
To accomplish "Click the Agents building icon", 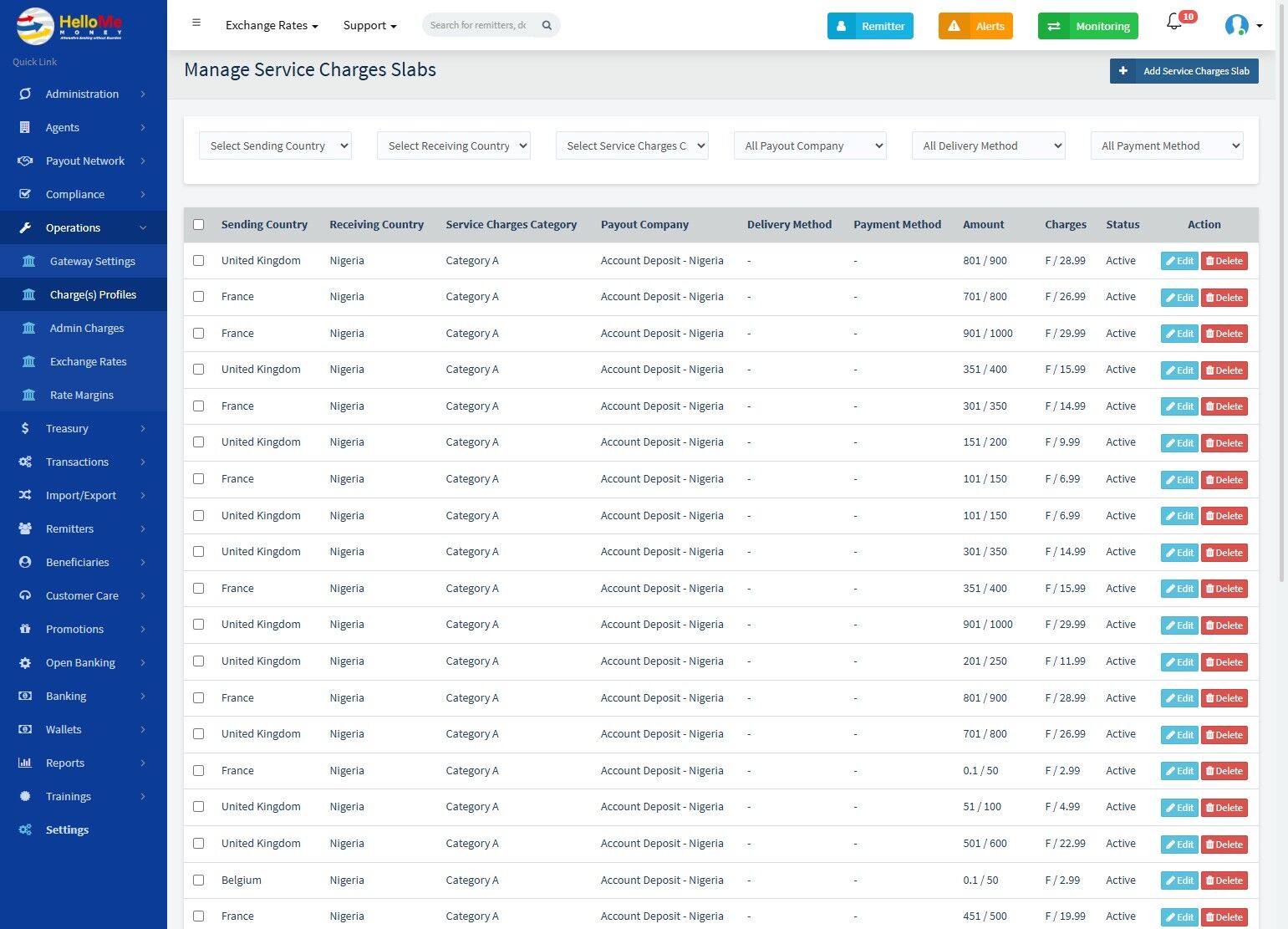I will pyautogui.click(x=25, y=127).
